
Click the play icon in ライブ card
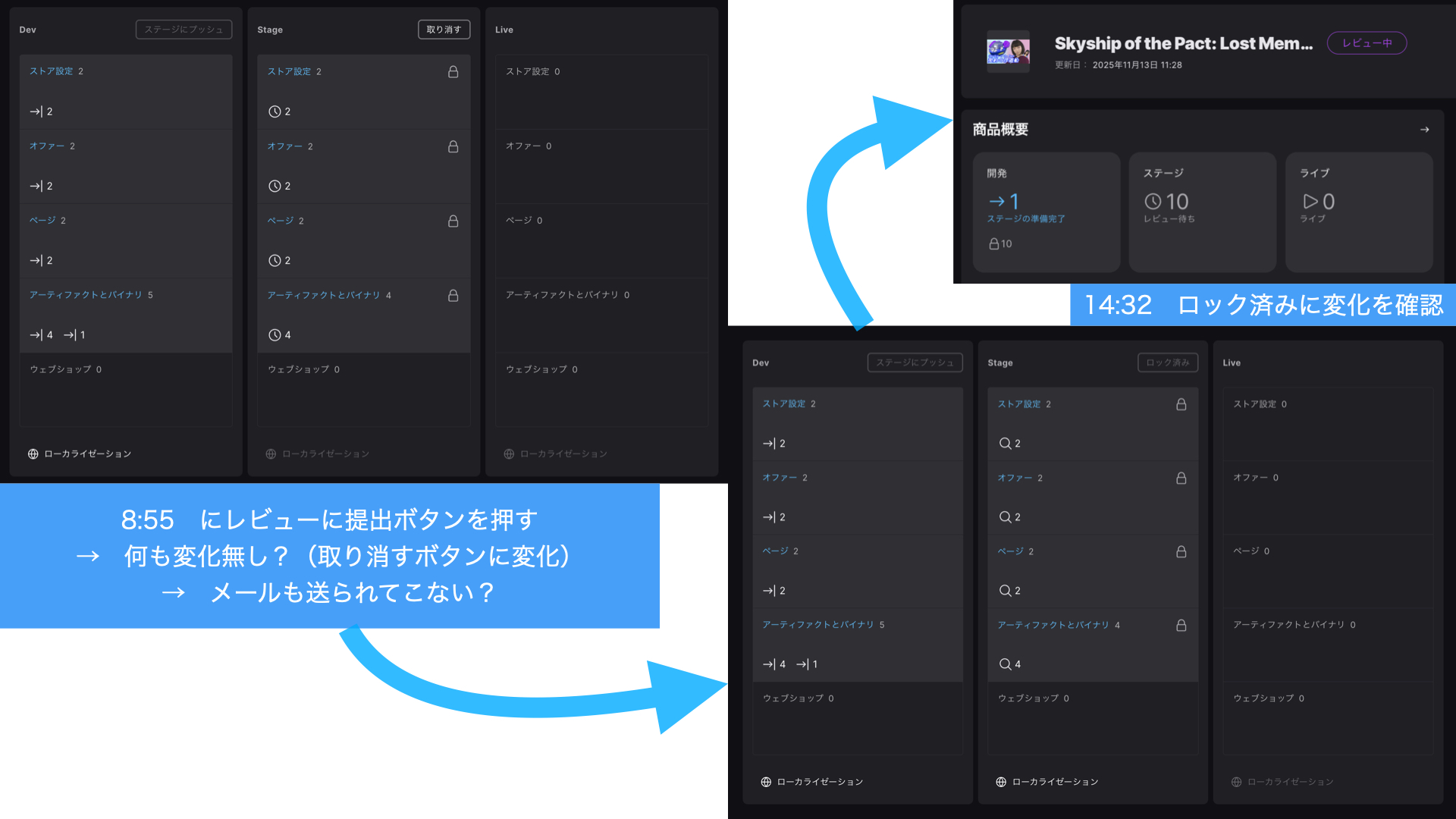tap(1310, 202)
